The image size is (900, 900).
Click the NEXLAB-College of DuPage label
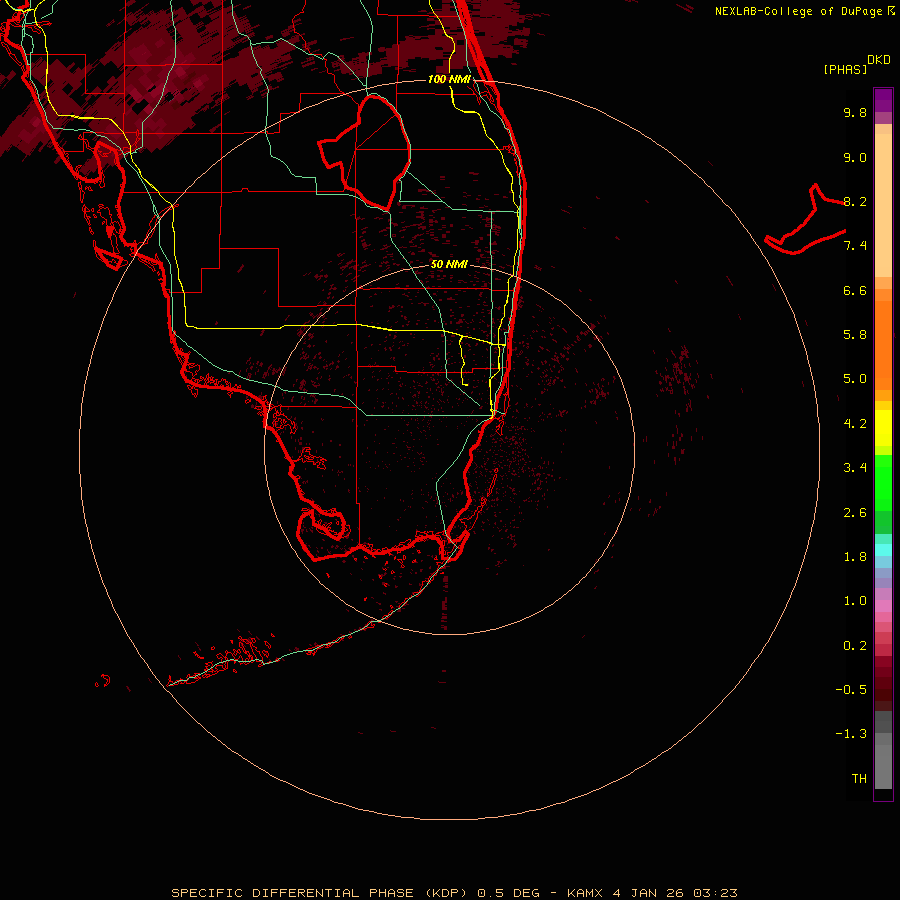(x=798, y=11)
